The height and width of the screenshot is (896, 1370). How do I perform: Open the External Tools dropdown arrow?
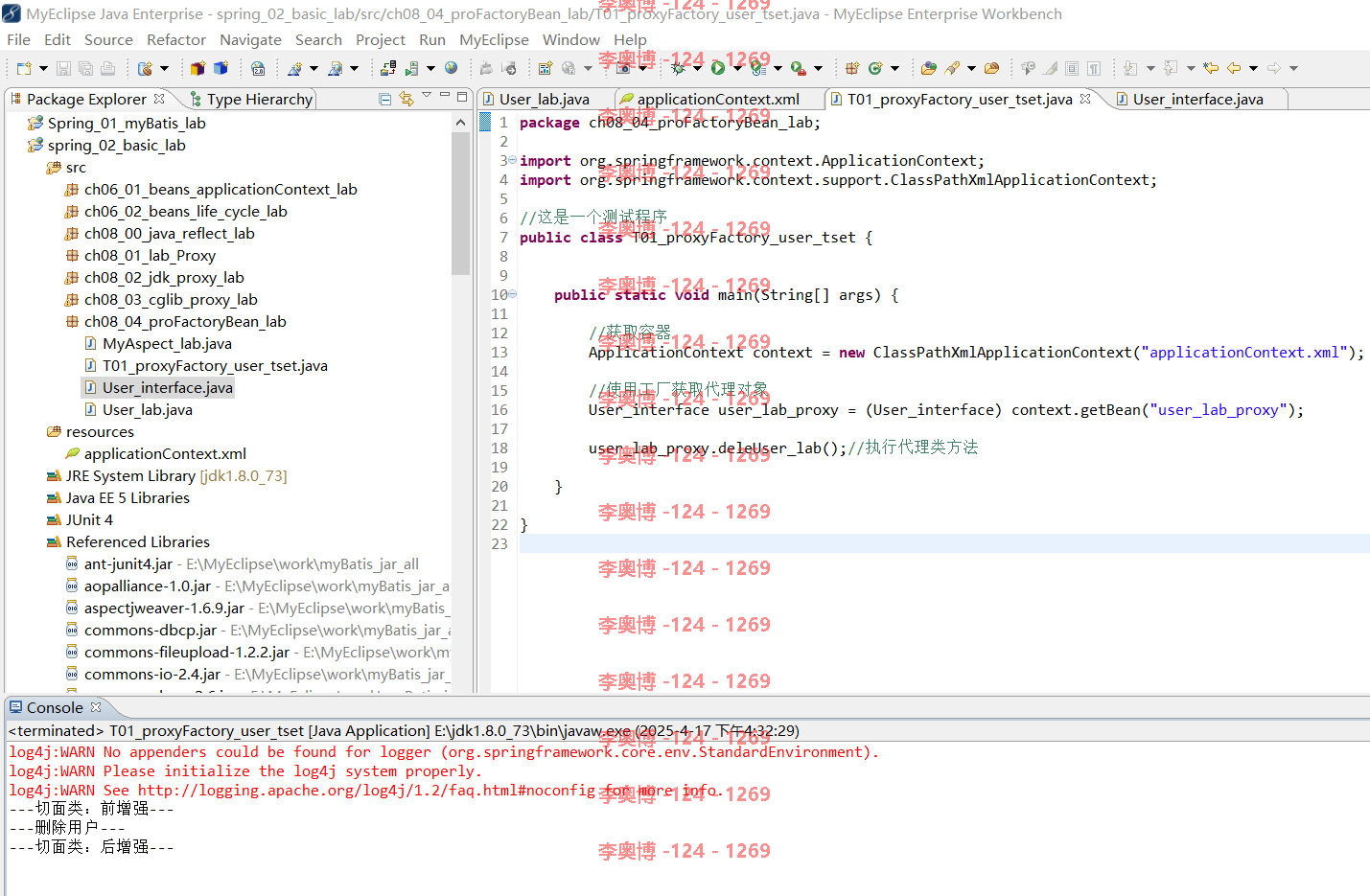click(x=818, y=69)
